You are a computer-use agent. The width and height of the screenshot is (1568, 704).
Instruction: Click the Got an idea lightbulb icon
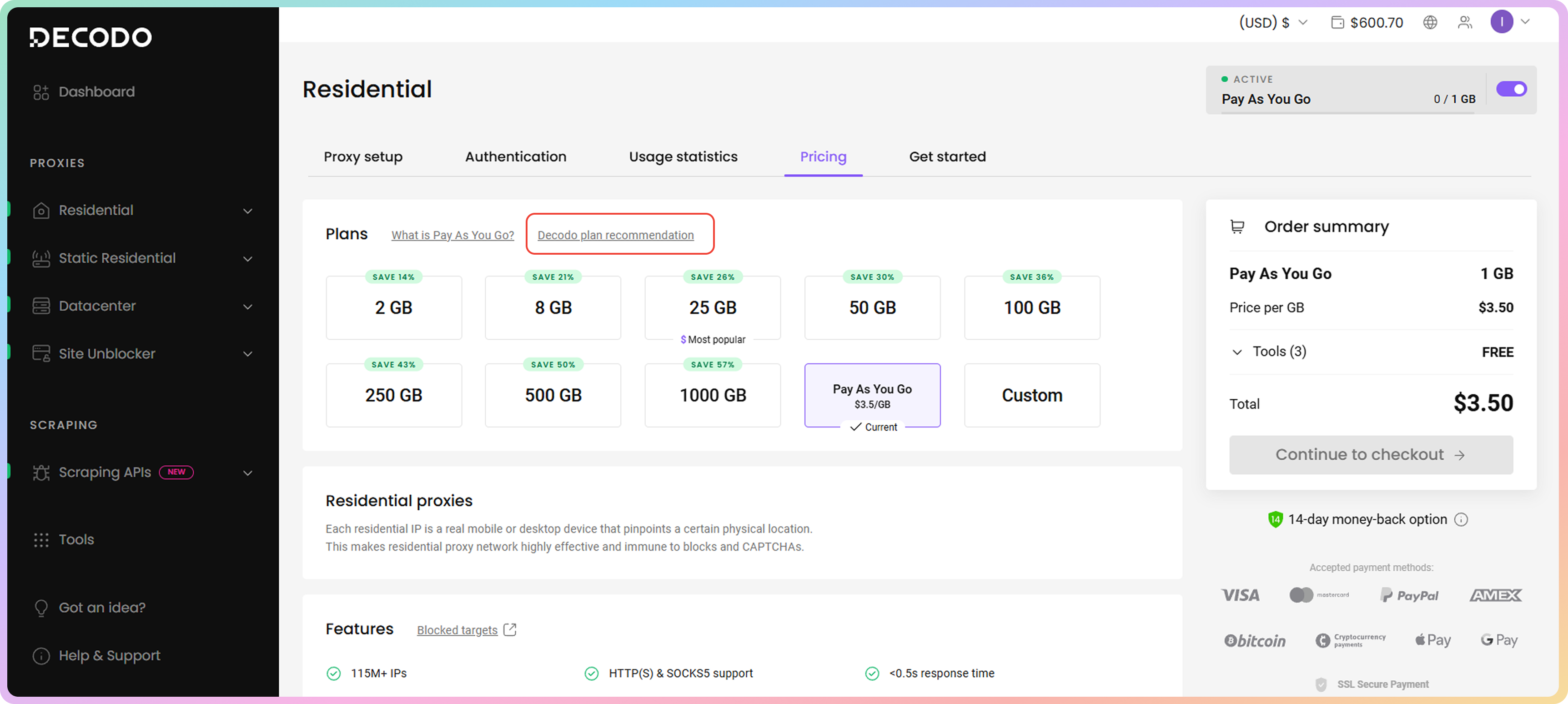tap(41, 607)
